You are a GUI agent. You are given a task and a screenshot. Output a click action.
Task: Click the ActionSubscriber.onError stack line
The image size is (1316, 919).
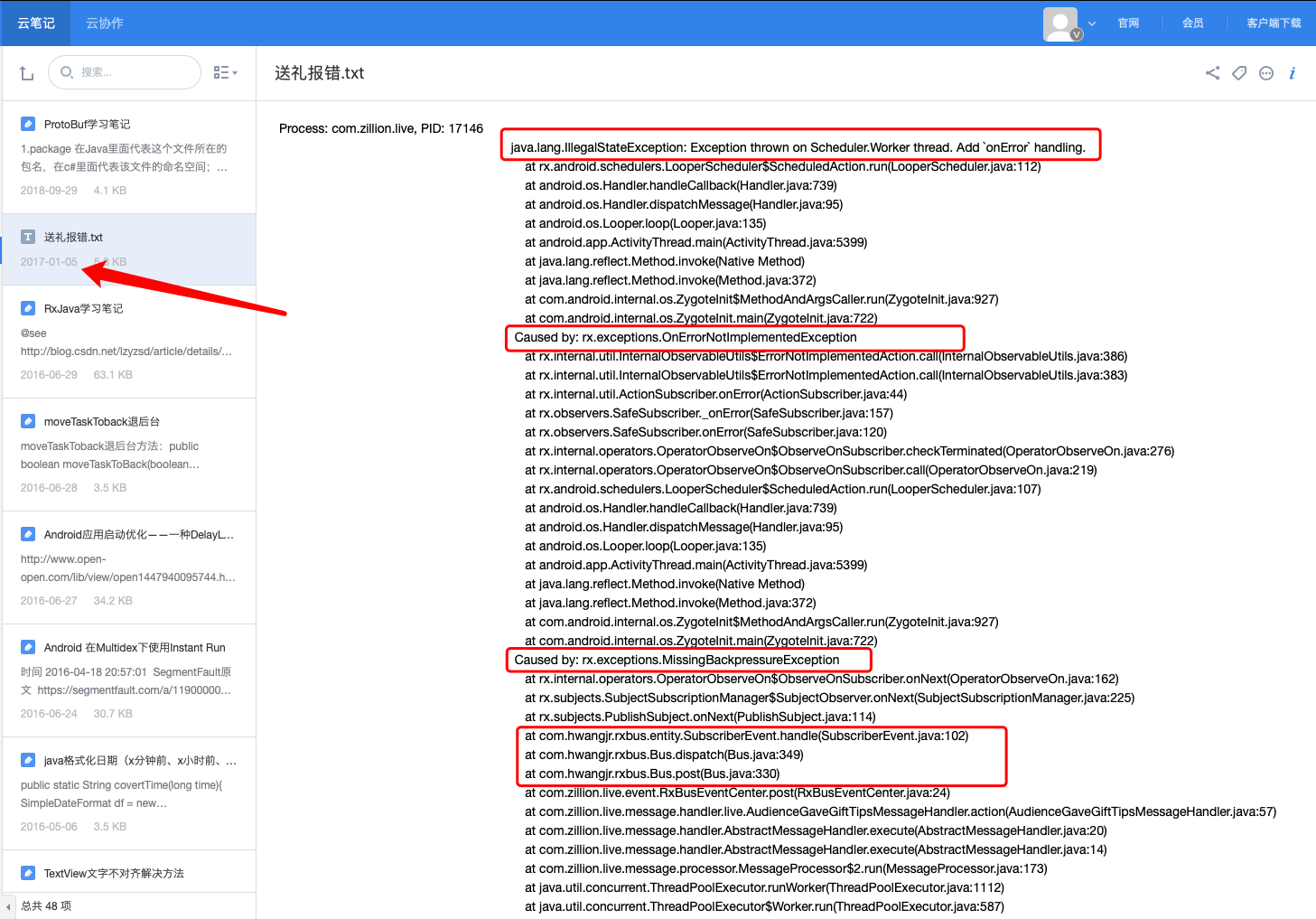point(716,394)
